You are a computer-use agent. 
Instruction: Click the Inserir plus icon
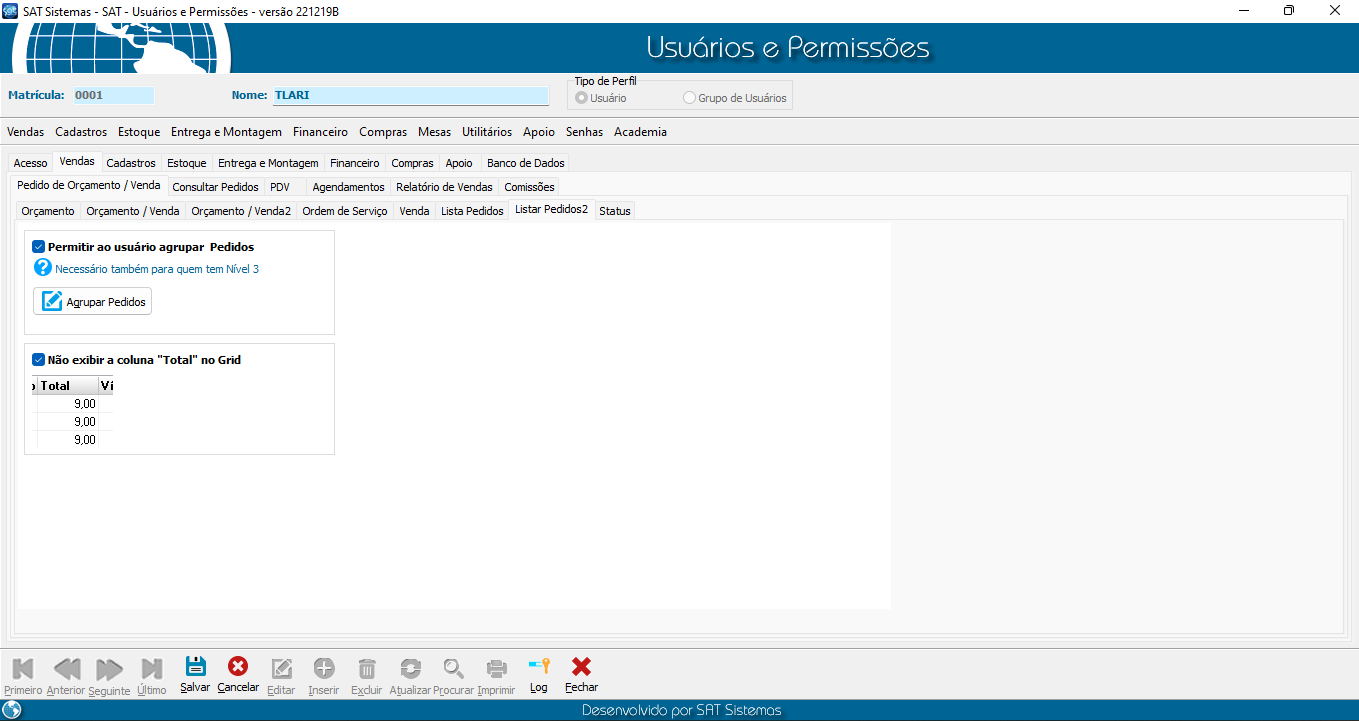click(324, 668)
